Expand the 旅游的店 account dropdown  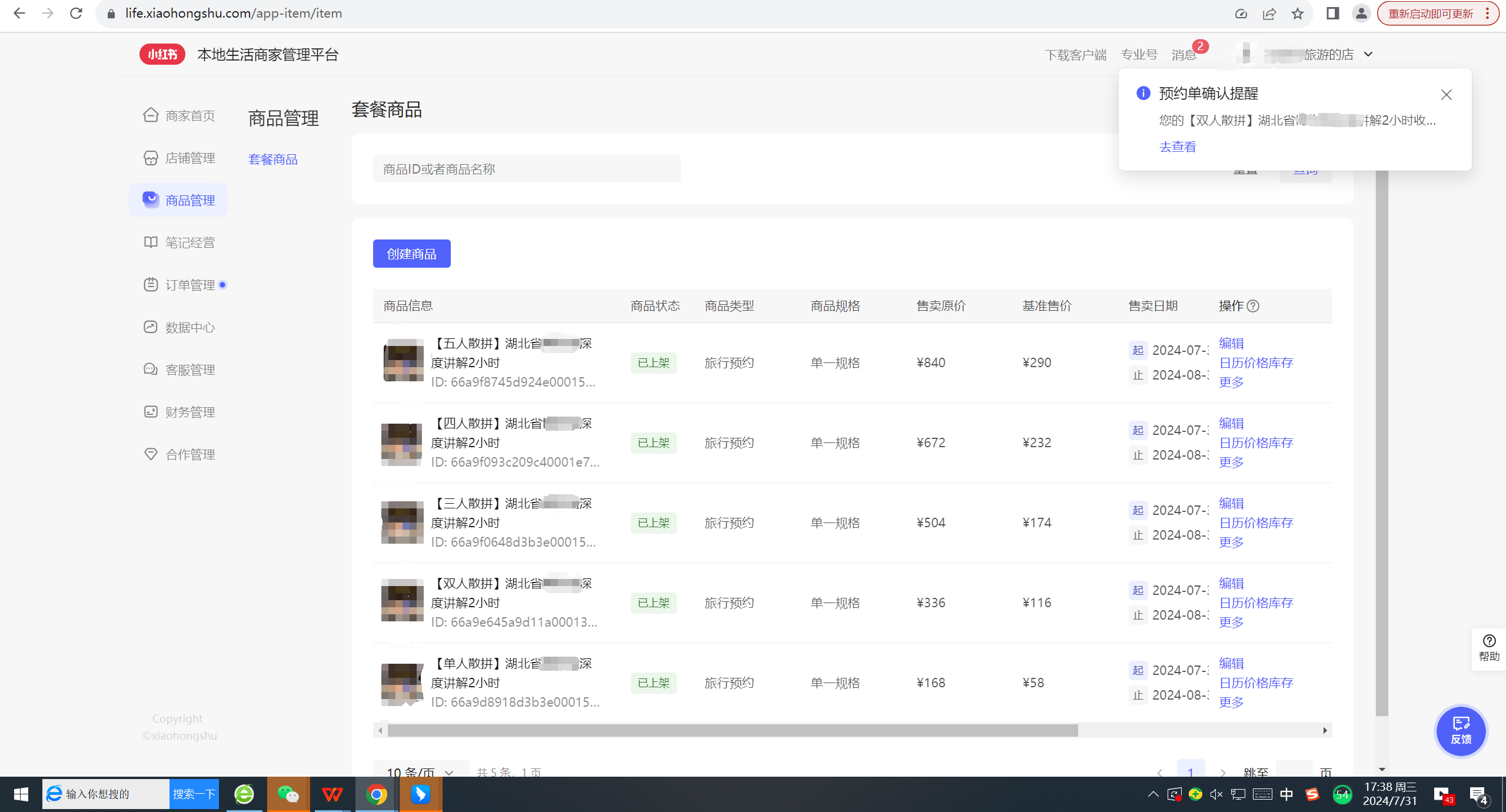pos(1368,54)
